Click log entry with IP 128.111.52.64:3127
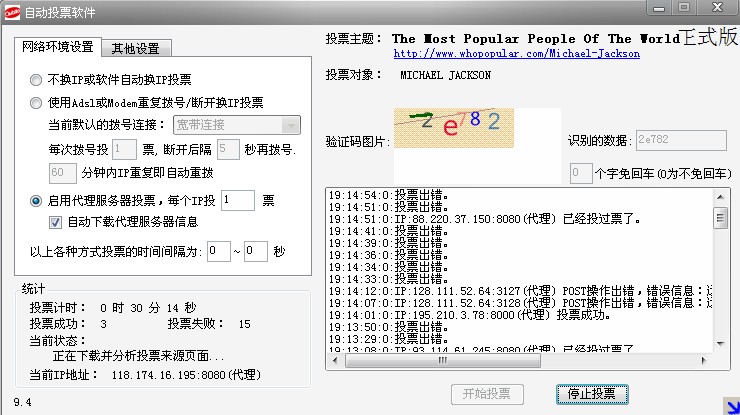Image resolution: width=740 pixels, height=415 pixels. 521,291
